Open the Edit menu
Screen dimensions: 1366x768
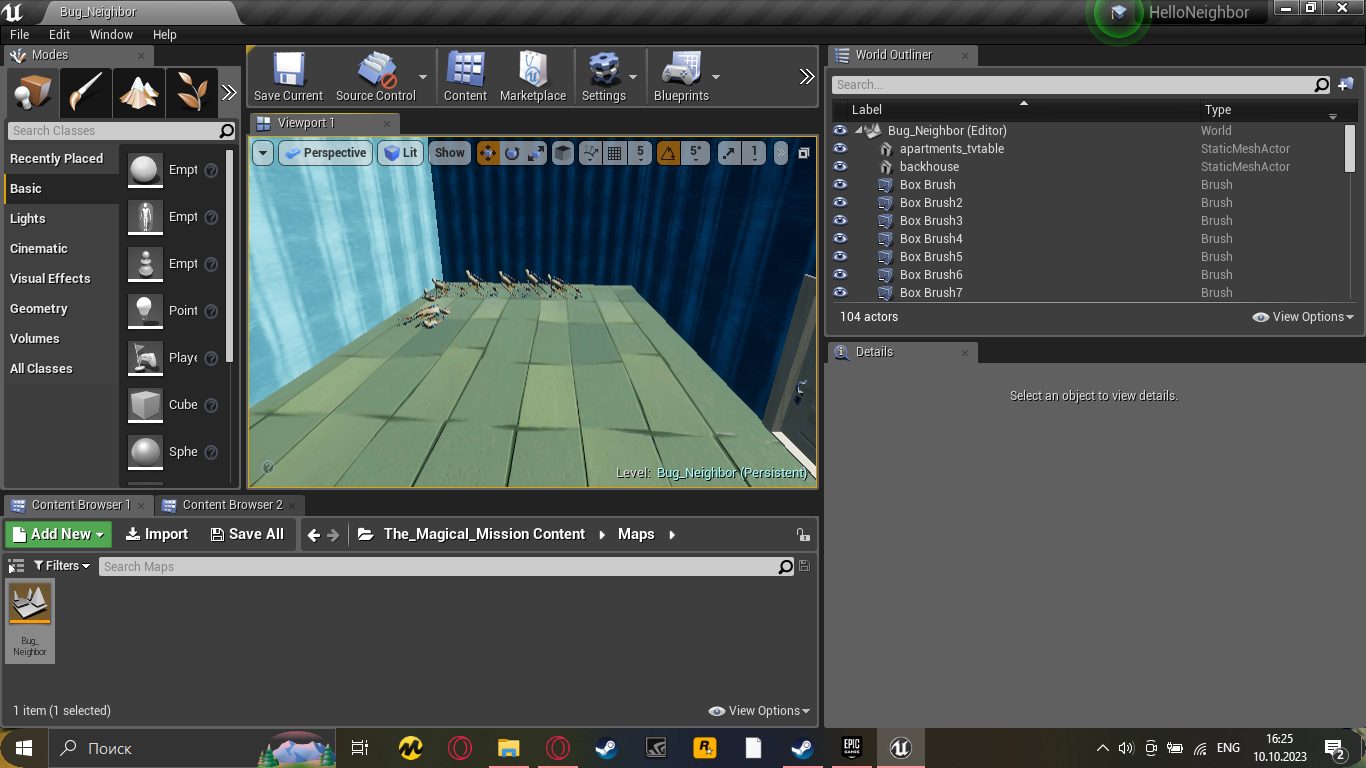pos(60,34)
